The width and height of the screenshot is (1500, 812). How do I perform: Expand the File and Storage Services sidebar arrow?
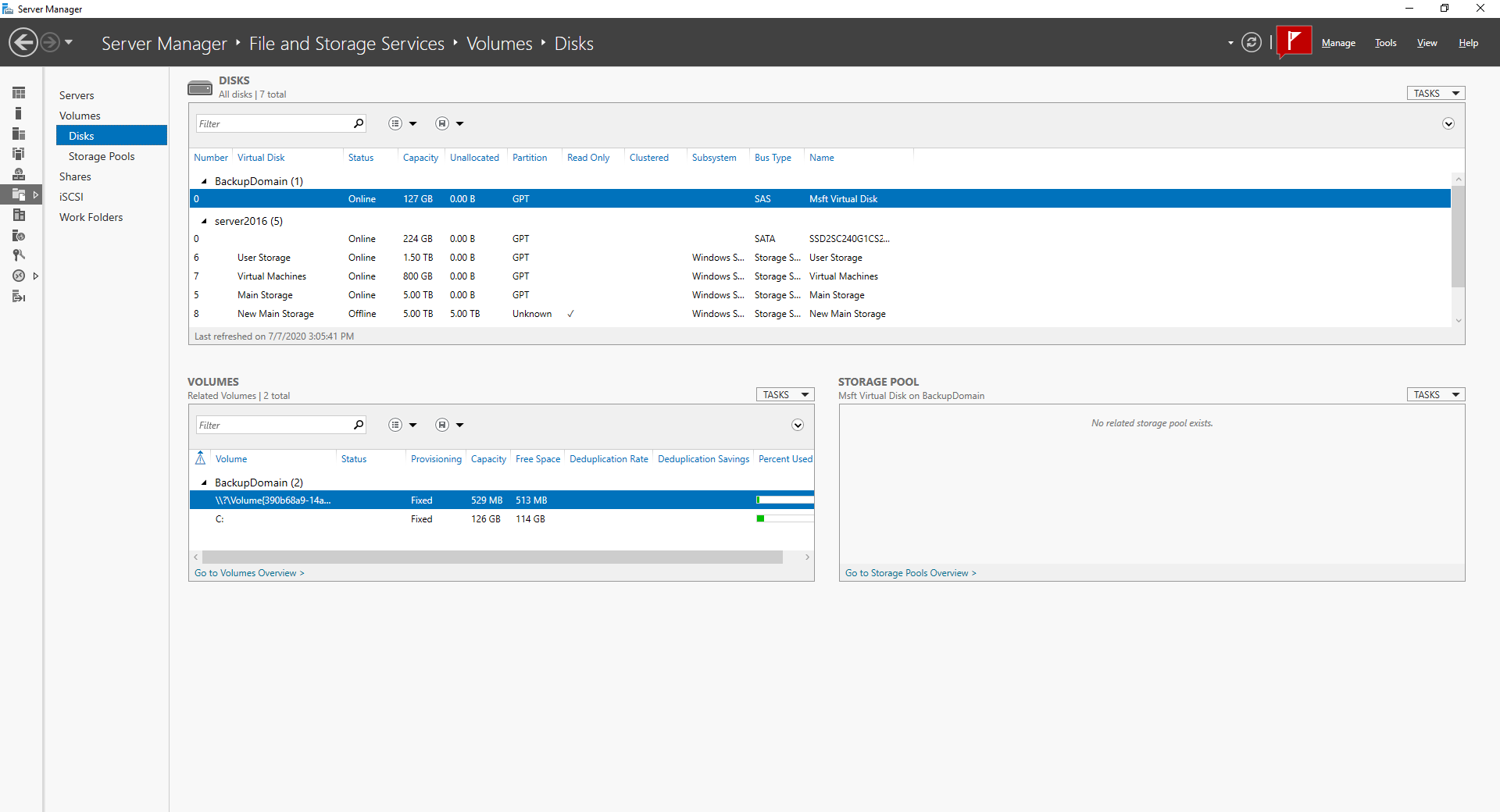(36, 194)
